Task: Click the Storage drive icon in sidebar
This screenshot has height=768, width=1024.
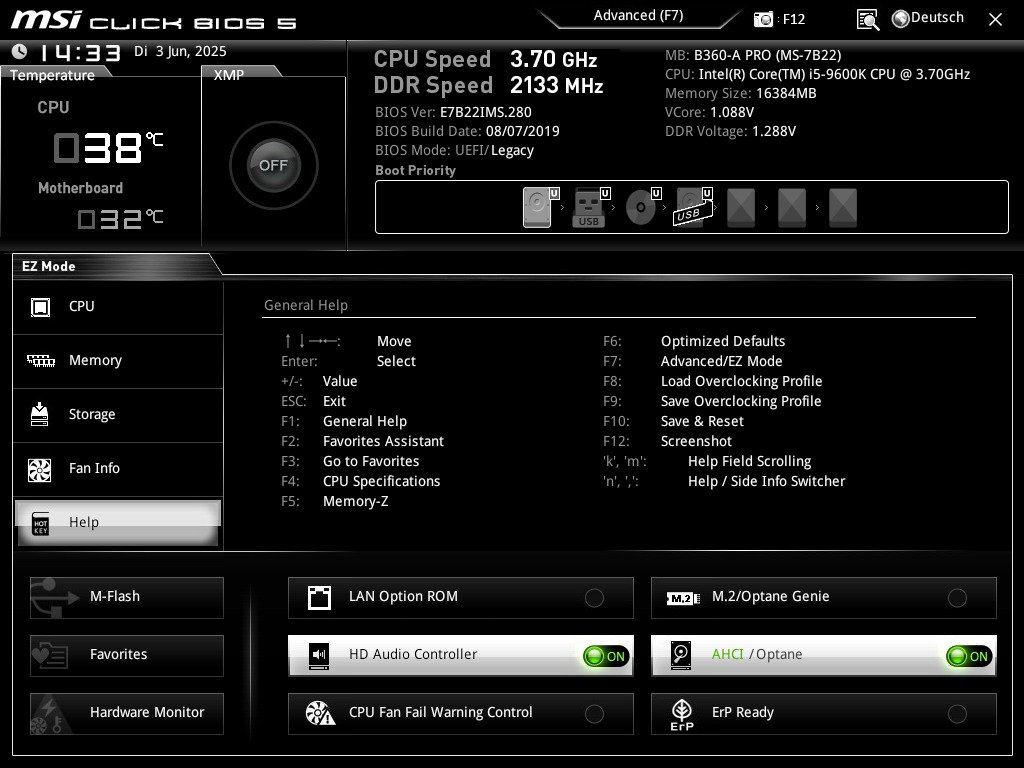Action: 40,414
